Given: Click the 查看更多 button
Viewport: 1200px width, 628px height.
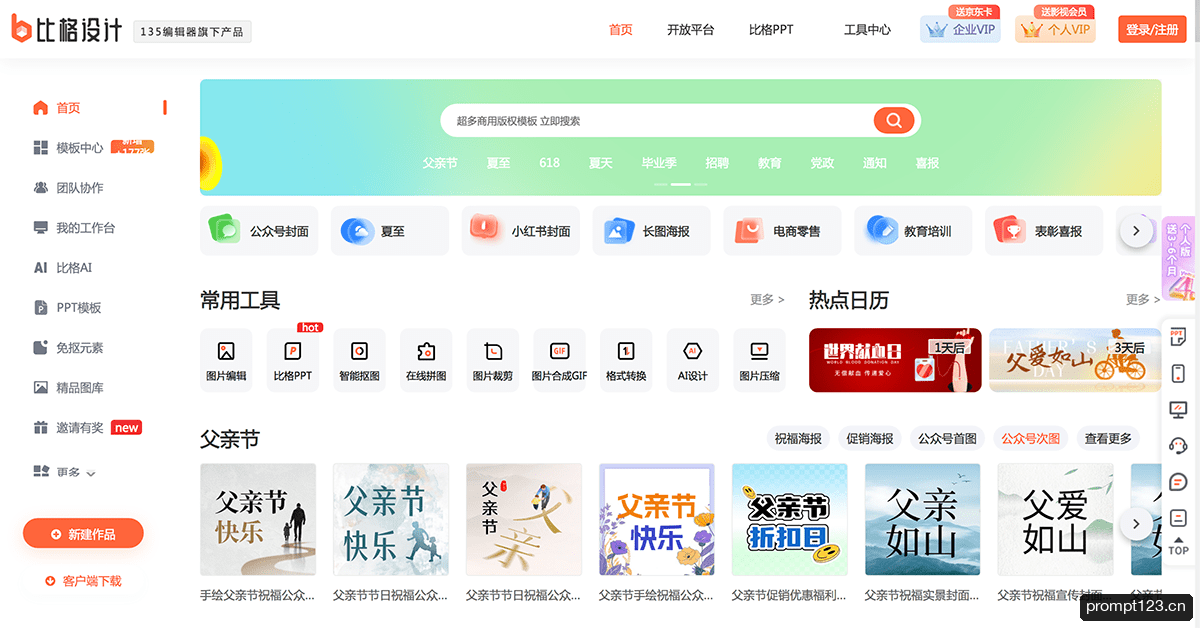Looking at the screenshot, I should click(1108, 438).
